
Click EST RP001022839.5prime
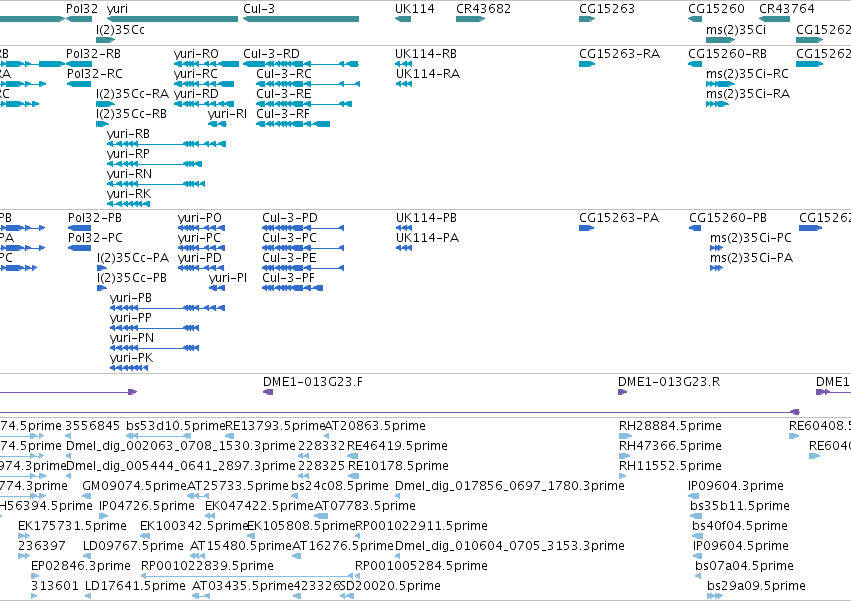tap(207, 566)
